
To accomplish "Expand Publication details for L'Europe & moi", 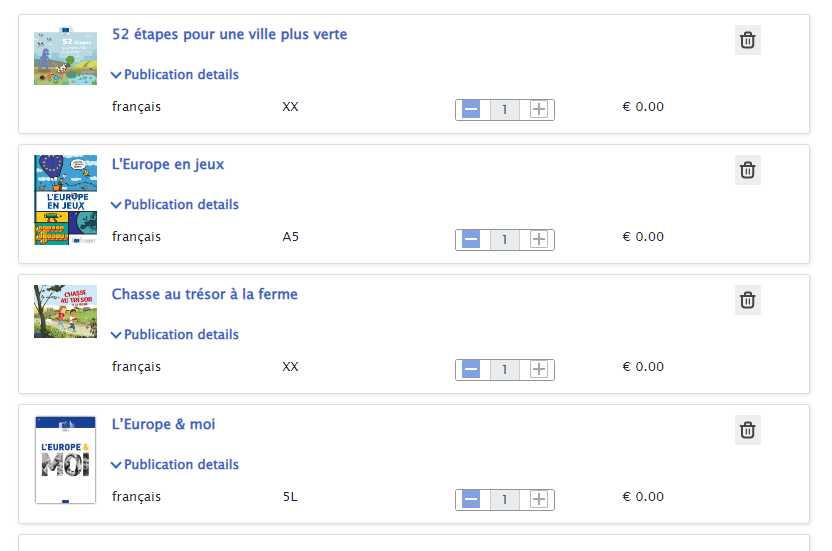I will [175, 465].
